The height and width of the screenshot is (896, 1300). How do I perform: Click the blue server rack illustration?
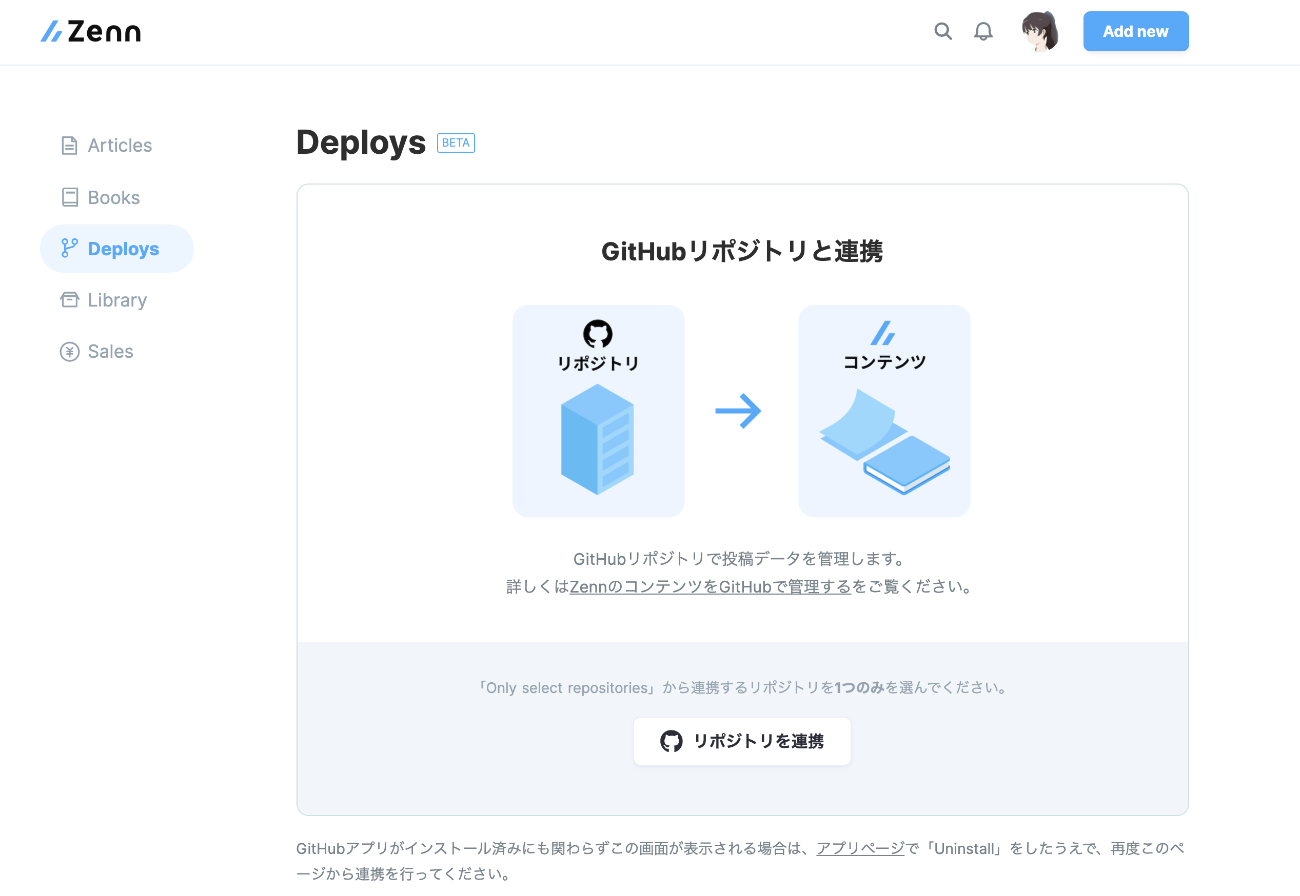tap(597, 439)
